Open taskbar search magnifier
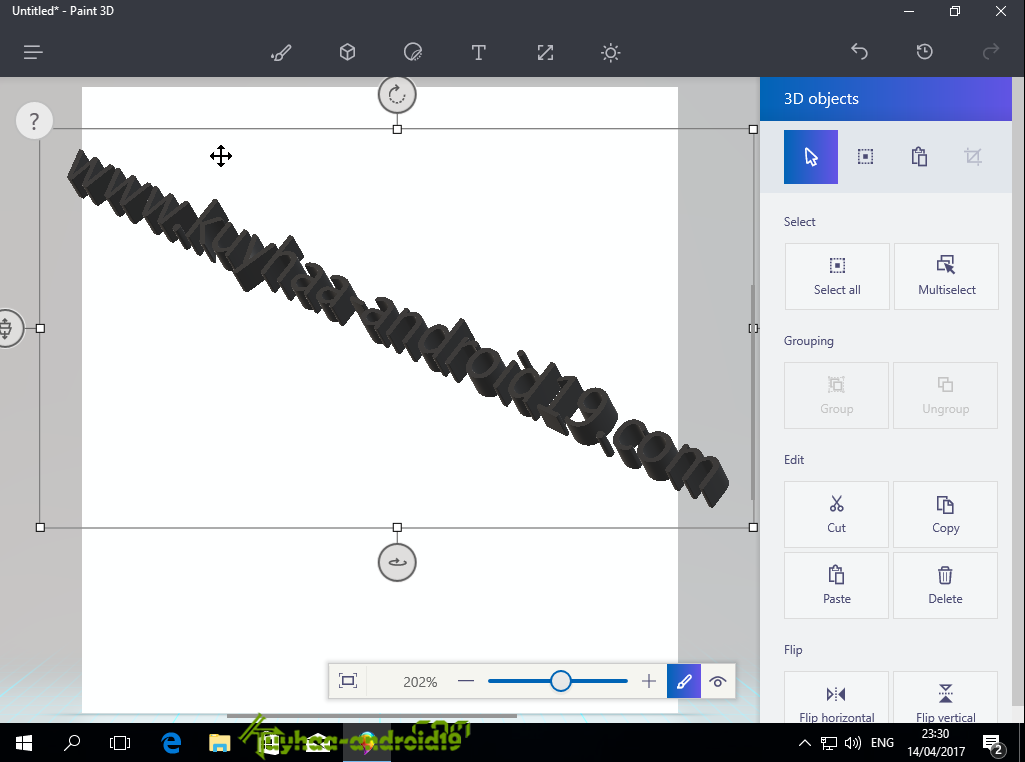1025x762 pixels. 72,743
